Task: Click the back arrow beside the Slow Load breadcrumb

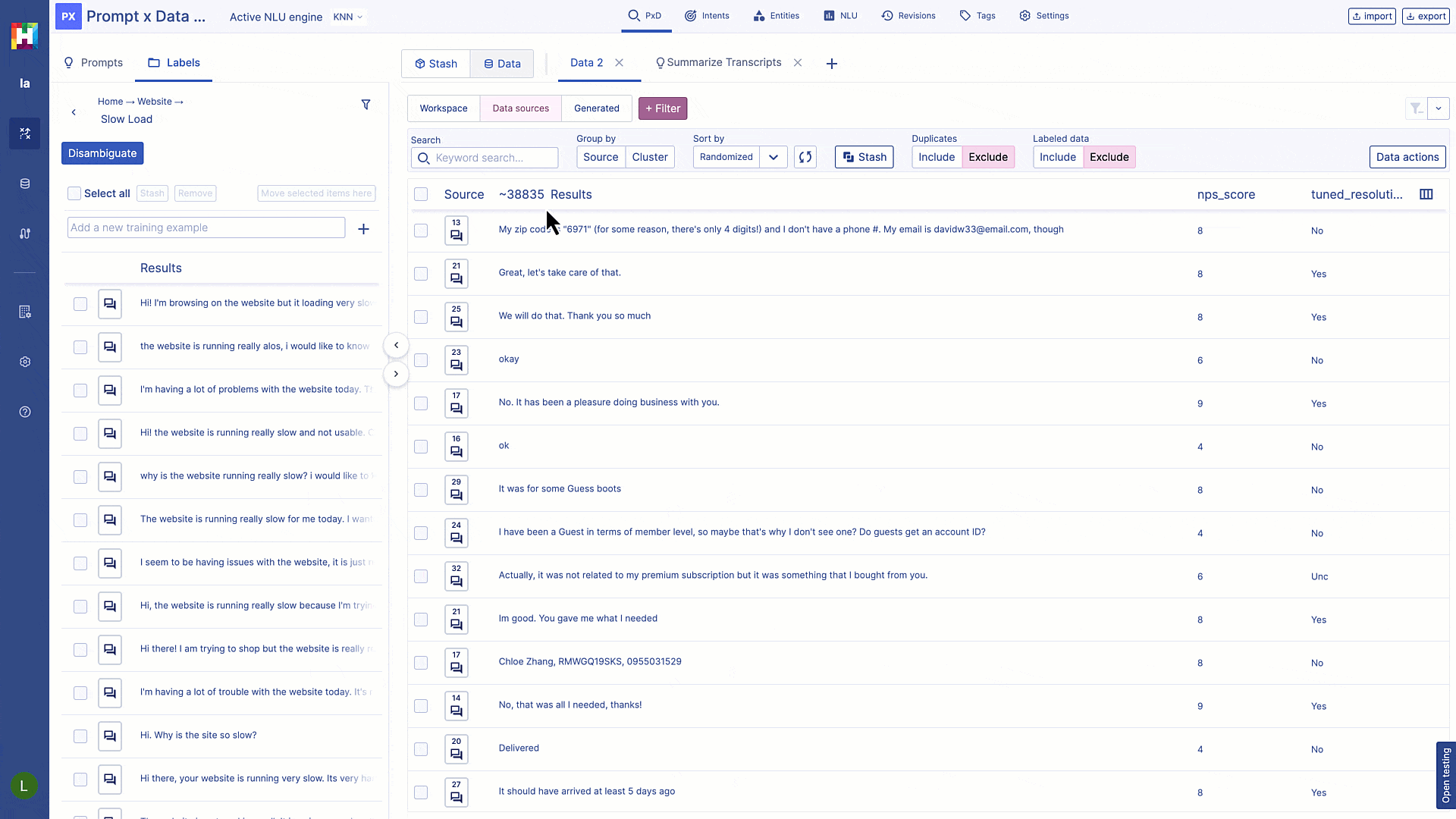Action: (x=74, y=112)
